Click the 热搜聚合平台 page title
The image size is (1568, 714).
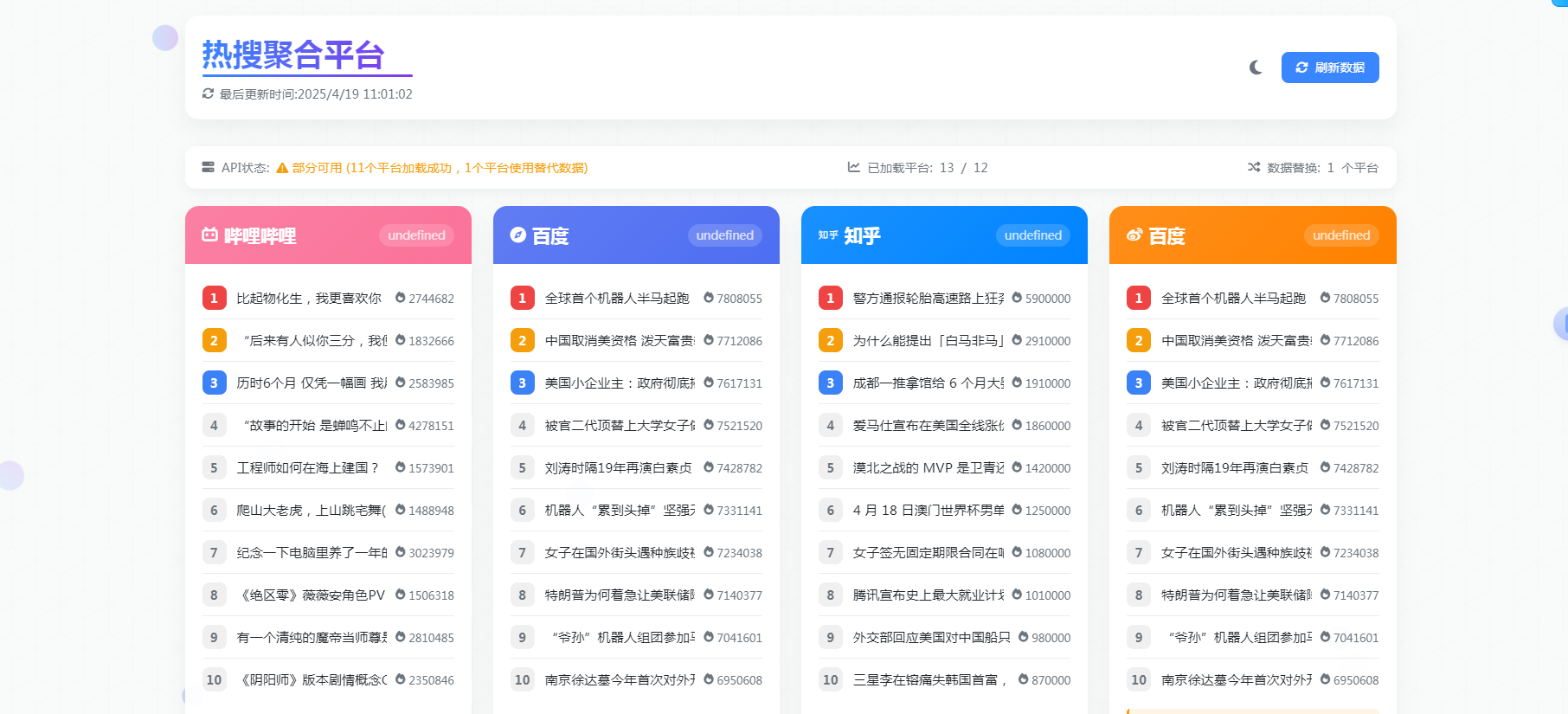point(293,55)
